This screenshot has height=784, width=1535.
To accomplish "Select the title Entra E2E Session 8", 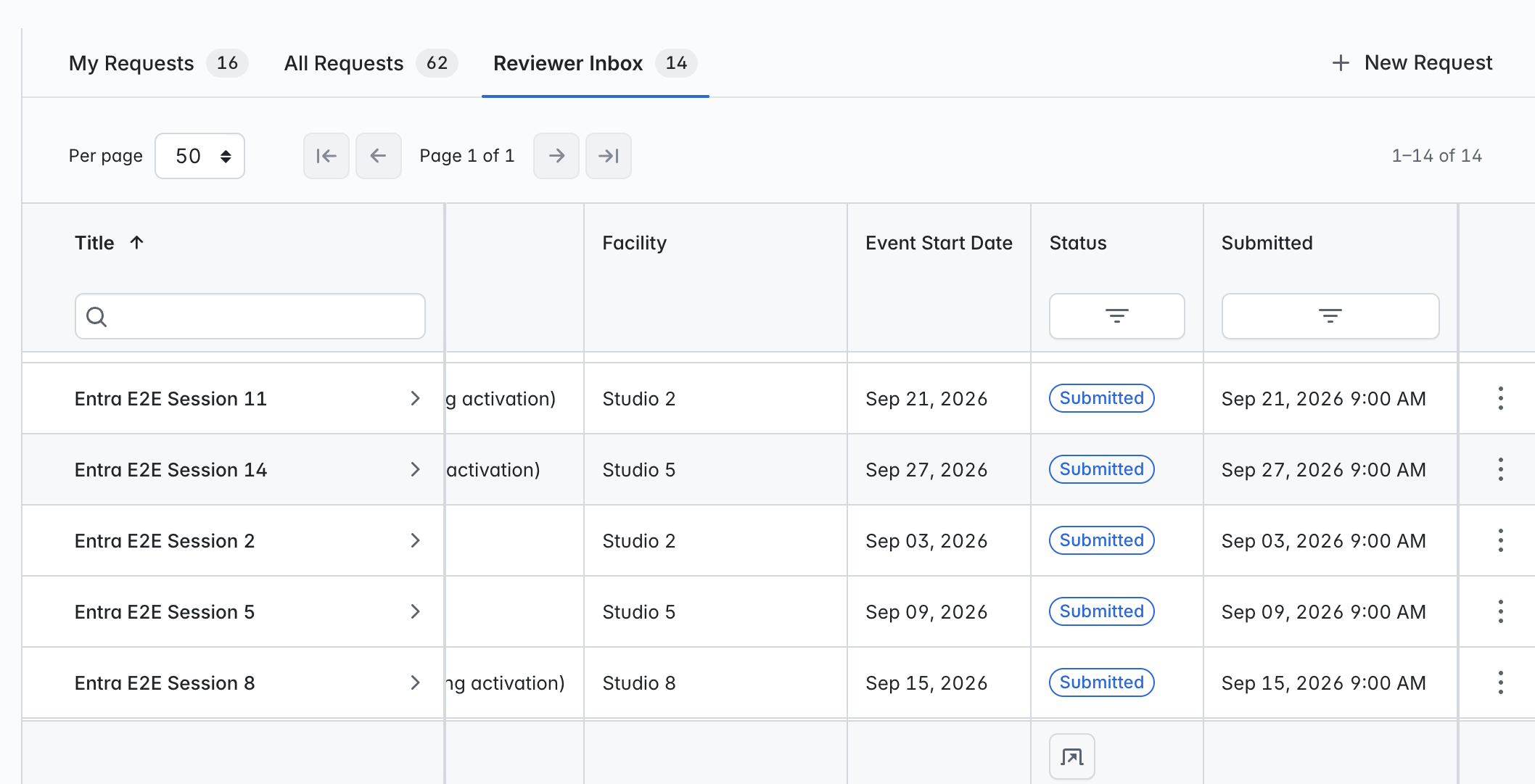I will (x=165, y=683).
